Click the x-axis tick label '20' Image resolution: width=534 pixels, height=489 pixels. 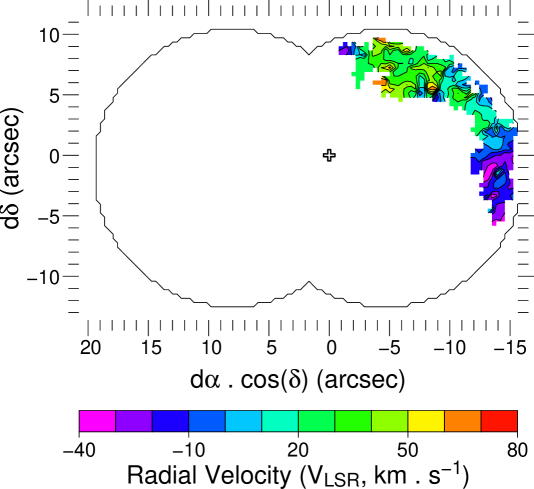tap(90, 348)
